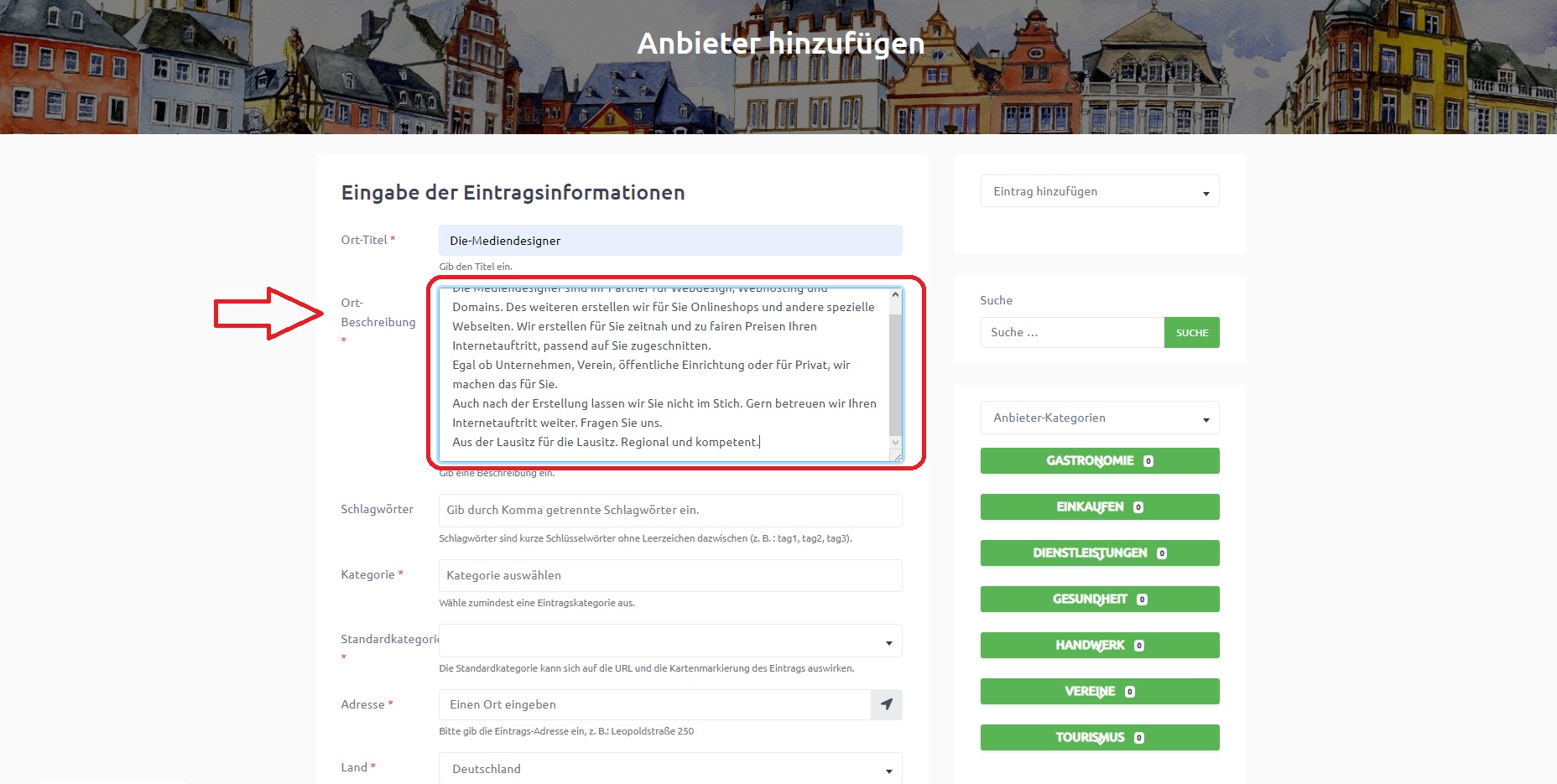Click the textarea resize handle corner

pyautogui.click(x=897, y=456)
